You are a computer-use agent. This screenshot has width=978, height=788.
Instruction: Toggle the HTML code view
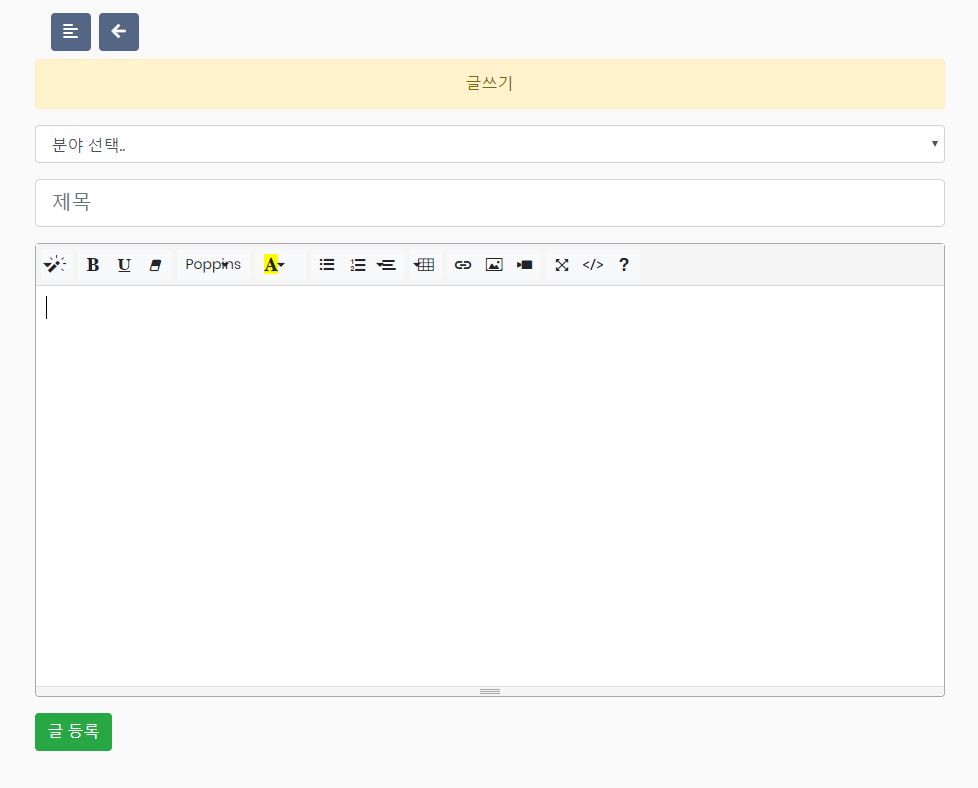pyautogui.click(x=593, y=265)
